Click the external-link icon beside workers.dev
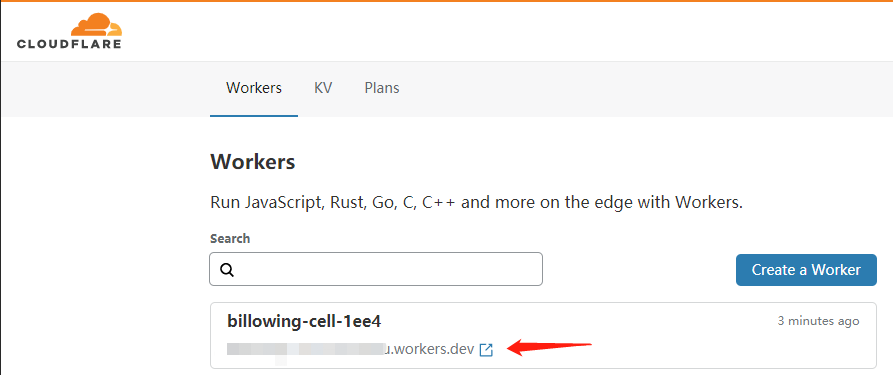The width and height of the screenshot is (893, 375). [x=486, y=349]
